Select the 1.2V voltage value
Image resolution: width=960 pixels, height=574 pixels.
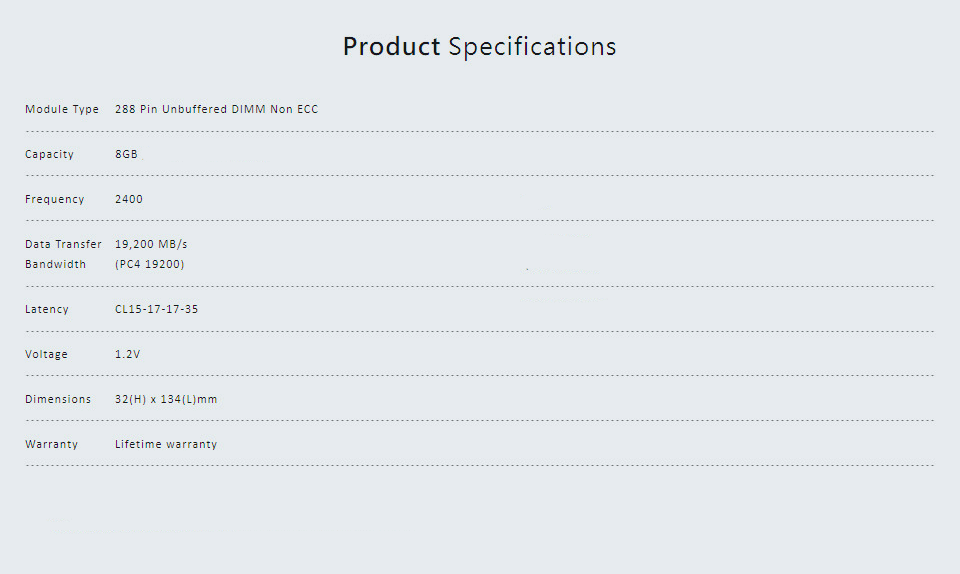point(127,354)
